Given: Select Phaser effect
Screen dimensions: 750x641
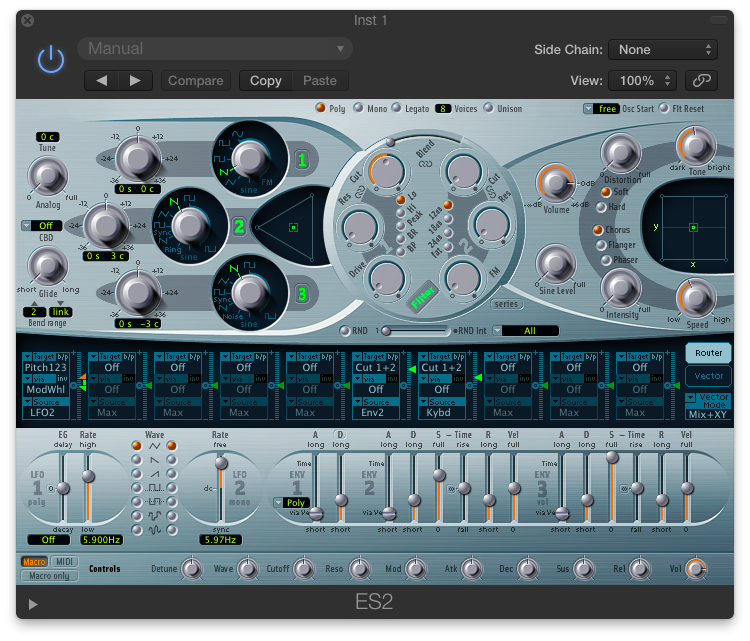Looking at the screenshot, I should 606,260.
